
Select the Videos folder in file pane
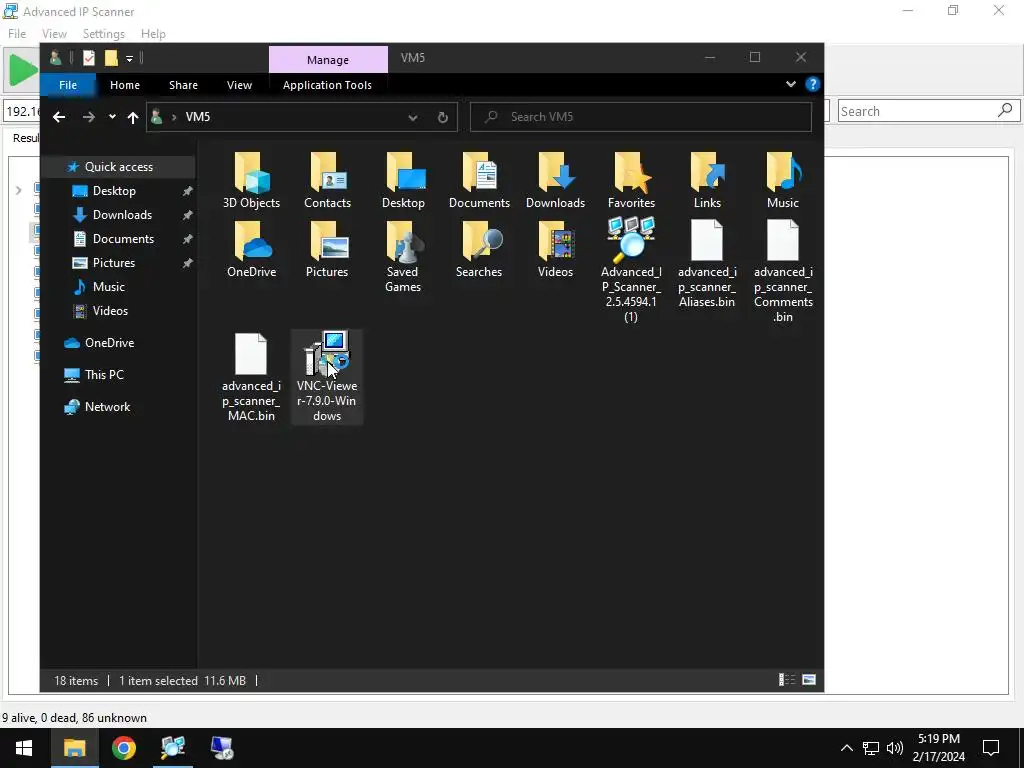[555, 249]
